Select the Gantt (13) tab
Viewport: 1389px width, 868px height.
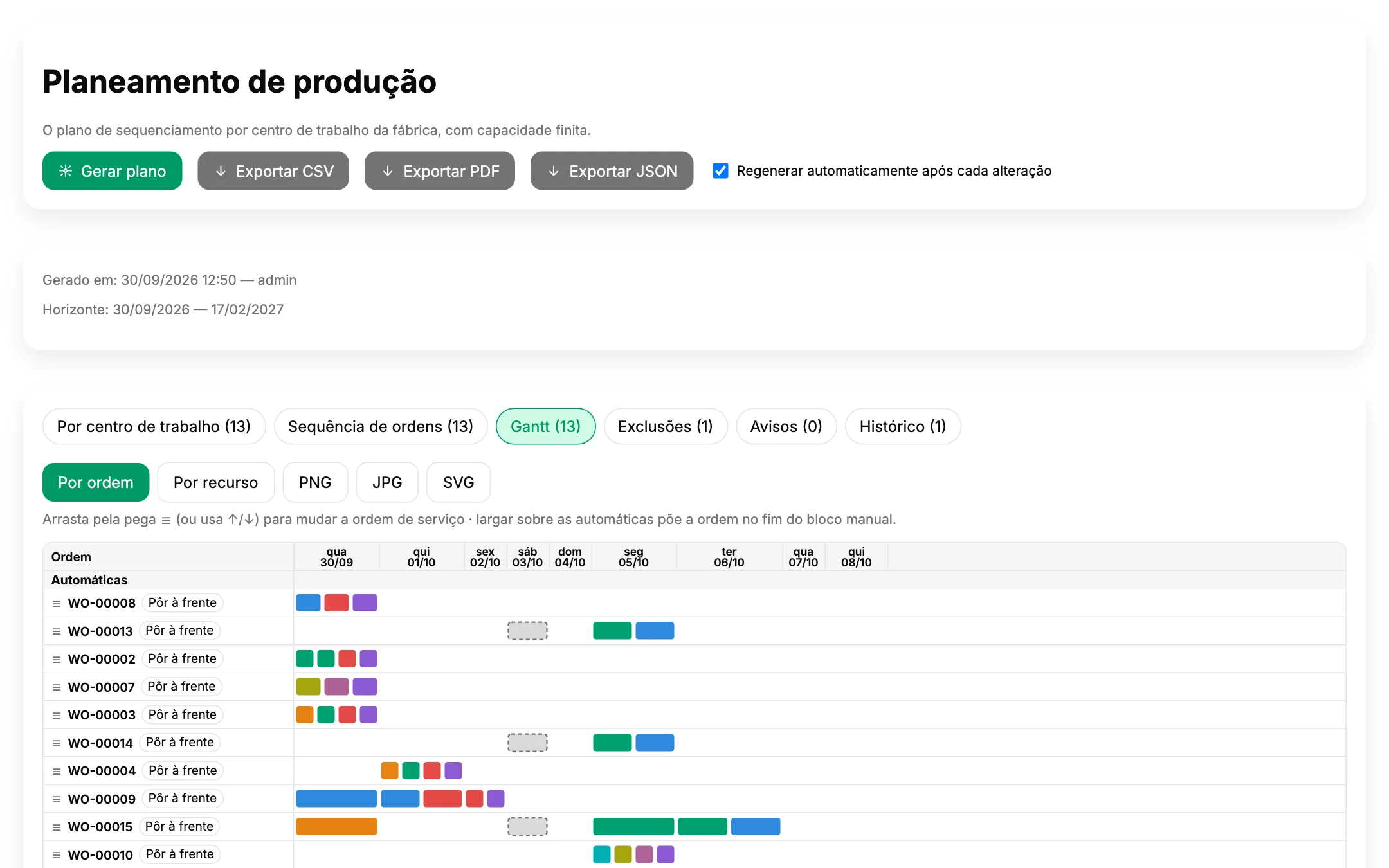(545, 426)
